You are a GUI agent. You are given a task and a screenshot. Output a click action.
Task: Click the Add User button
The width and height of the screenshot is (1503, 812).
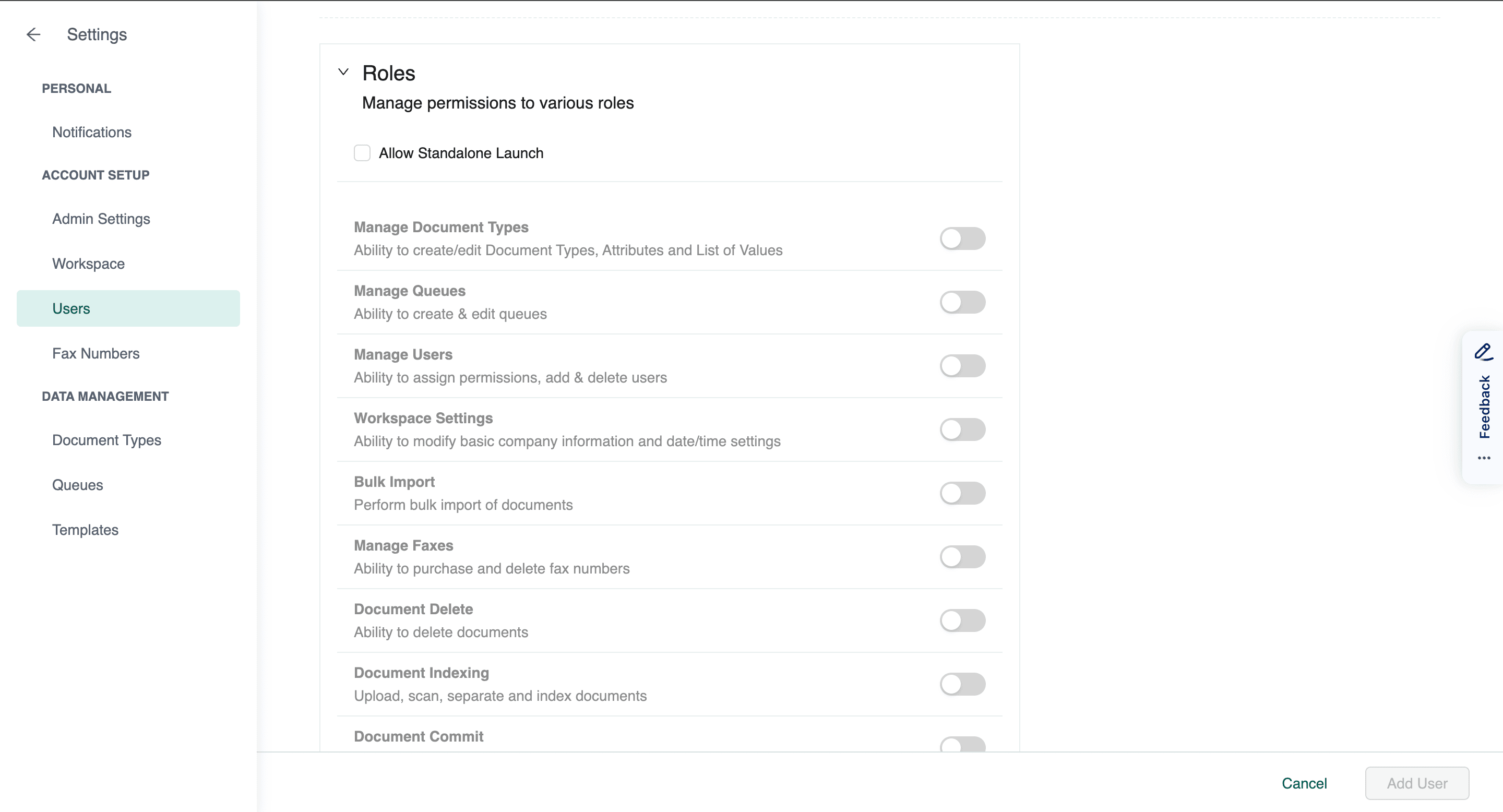(x=1417, y=783)
